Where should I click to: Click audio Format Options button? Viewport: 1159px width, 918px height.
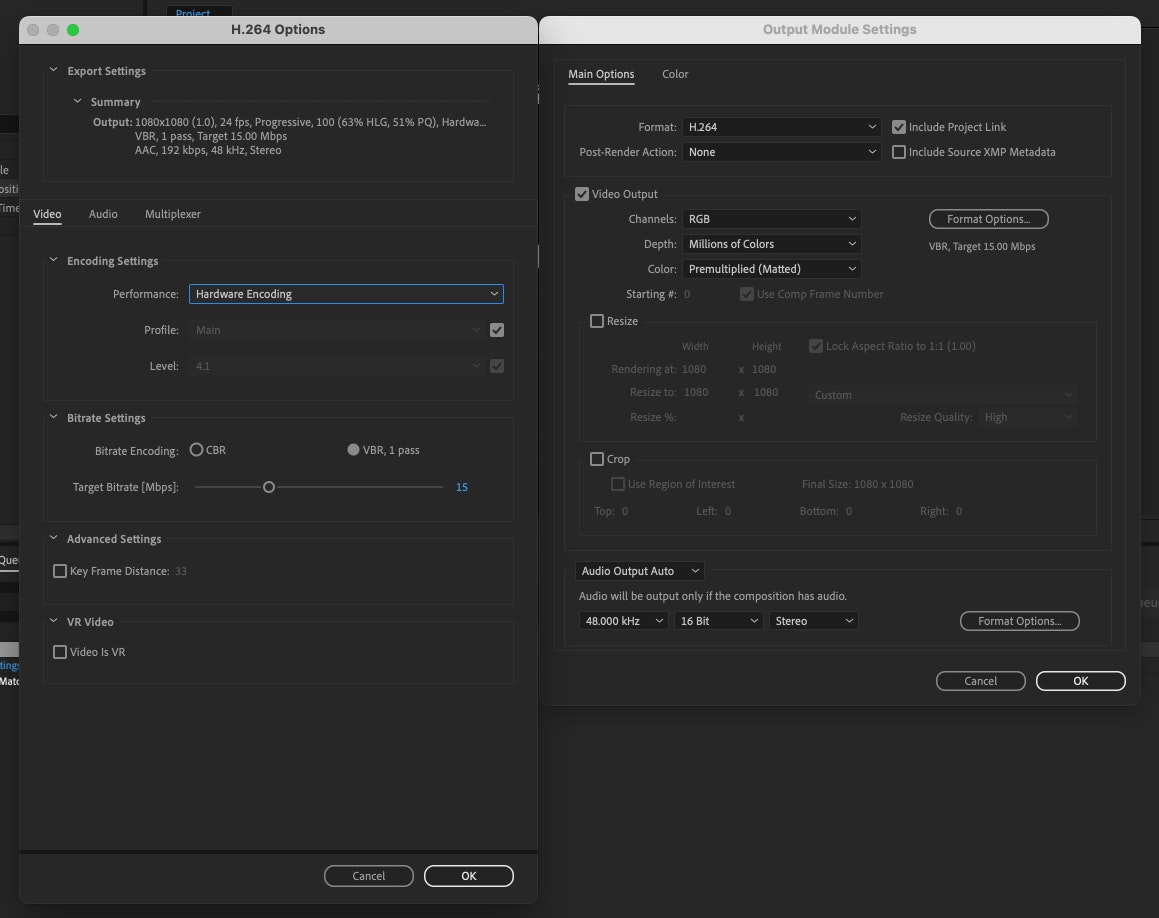[x=1019, y=621]
